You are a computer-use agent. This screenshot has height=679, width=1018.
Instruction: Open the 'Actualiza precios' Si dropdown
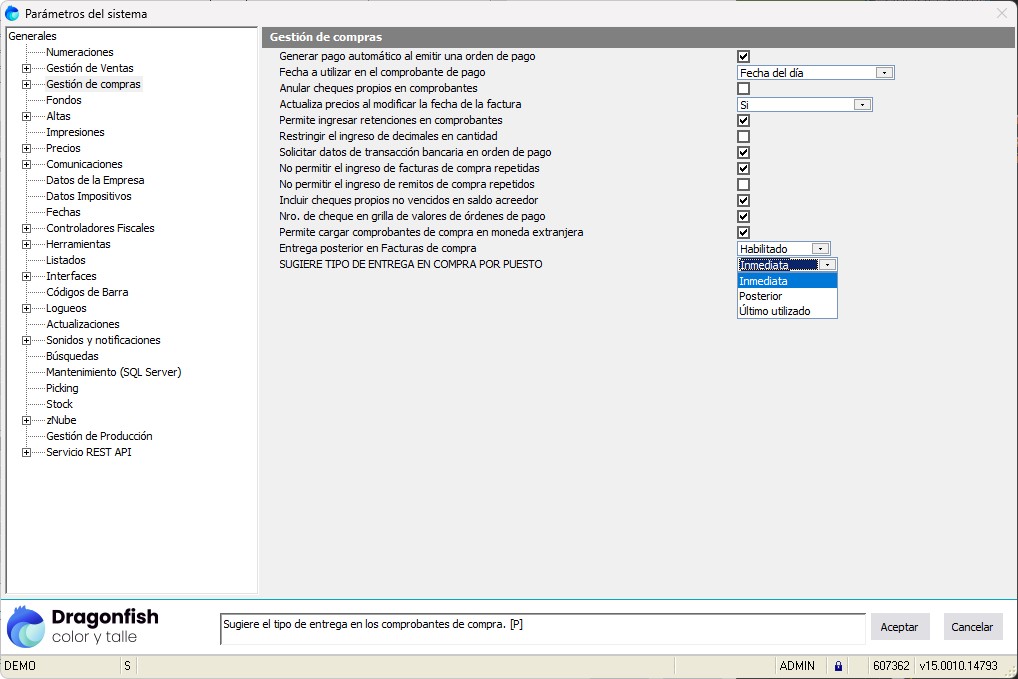(x=862, y=105)
